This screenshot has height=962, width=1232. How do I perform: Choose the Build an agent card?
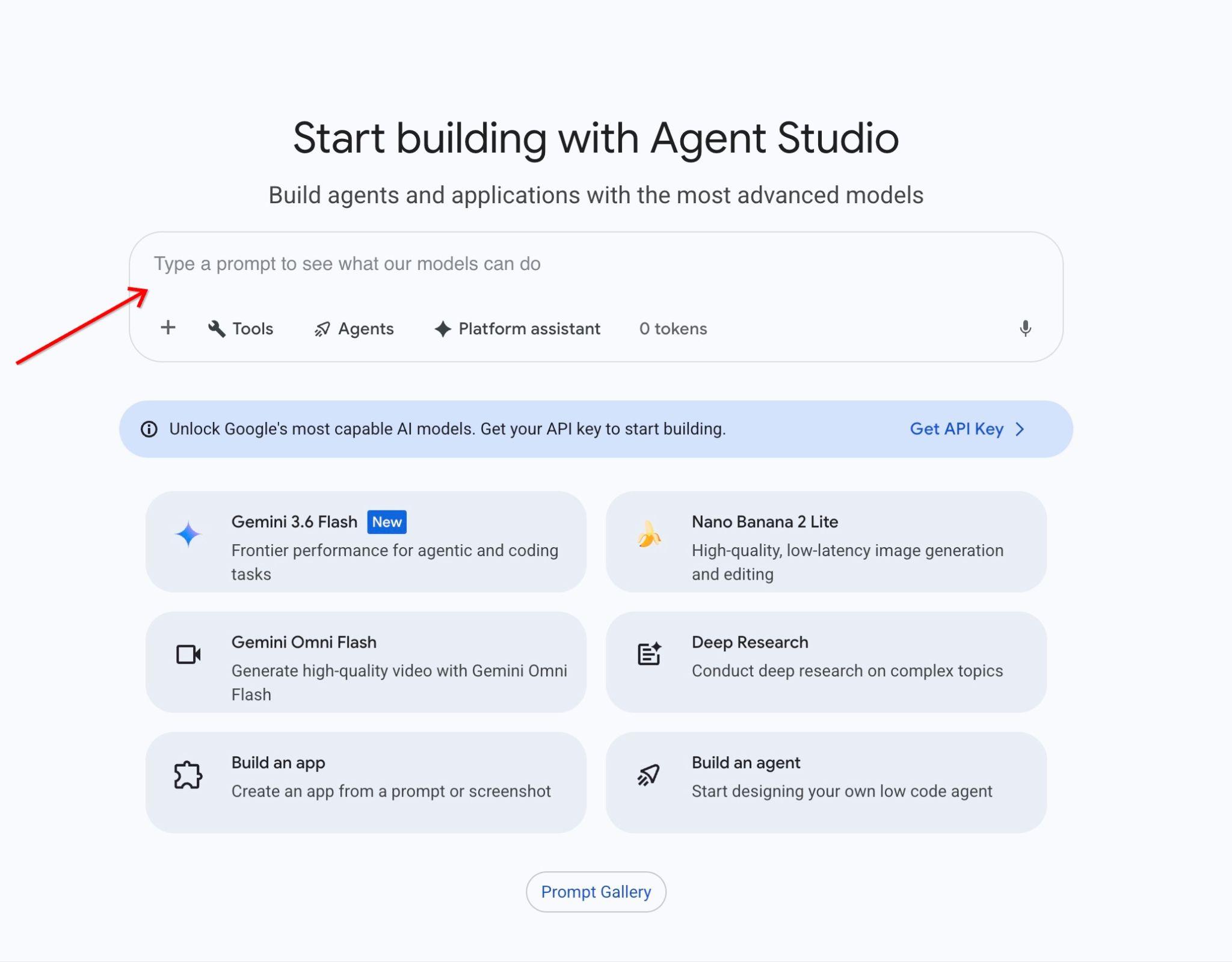point(827,782)
